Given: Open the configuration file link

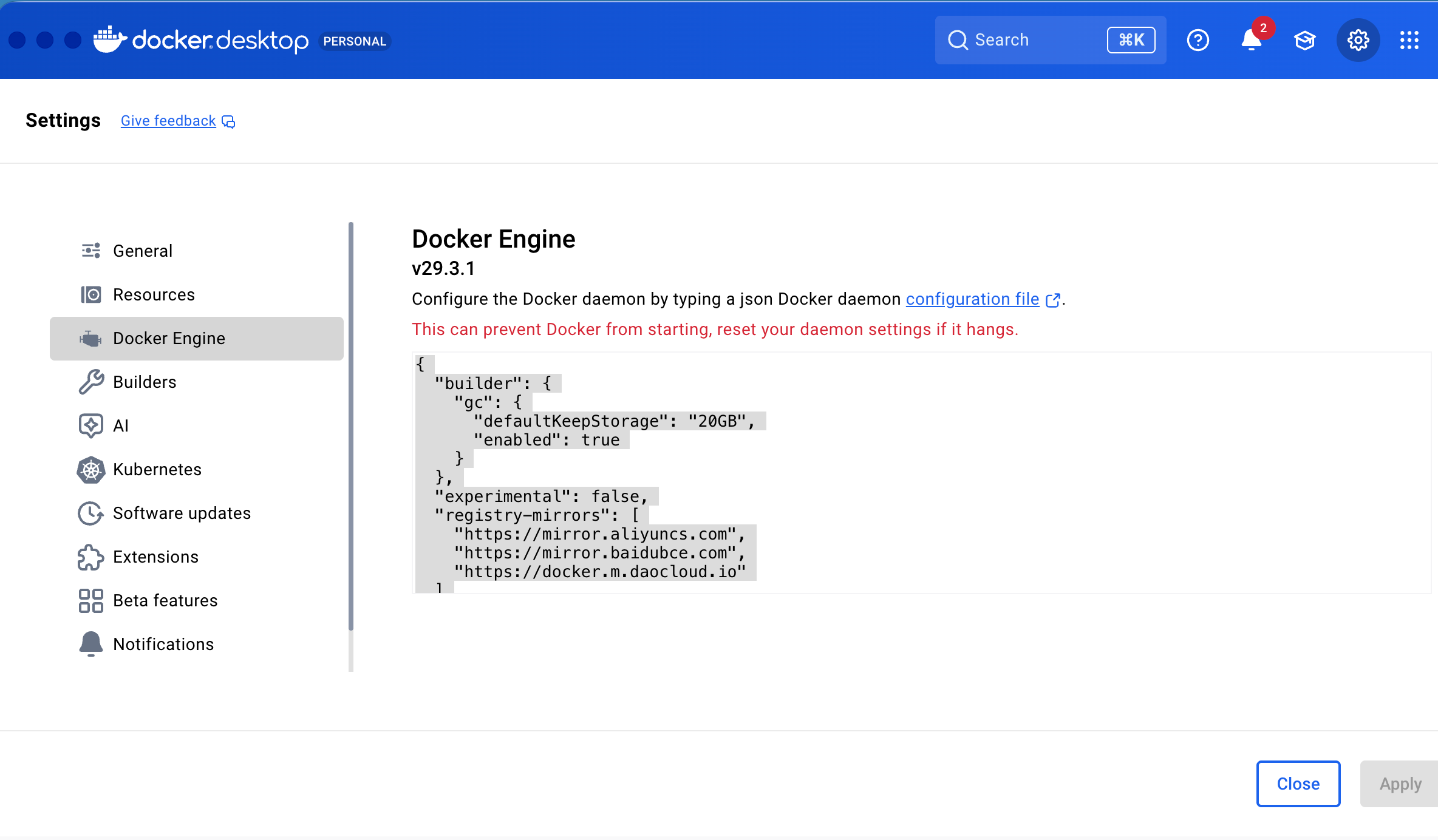Looking at the screenshot, I should click(973, 299).
